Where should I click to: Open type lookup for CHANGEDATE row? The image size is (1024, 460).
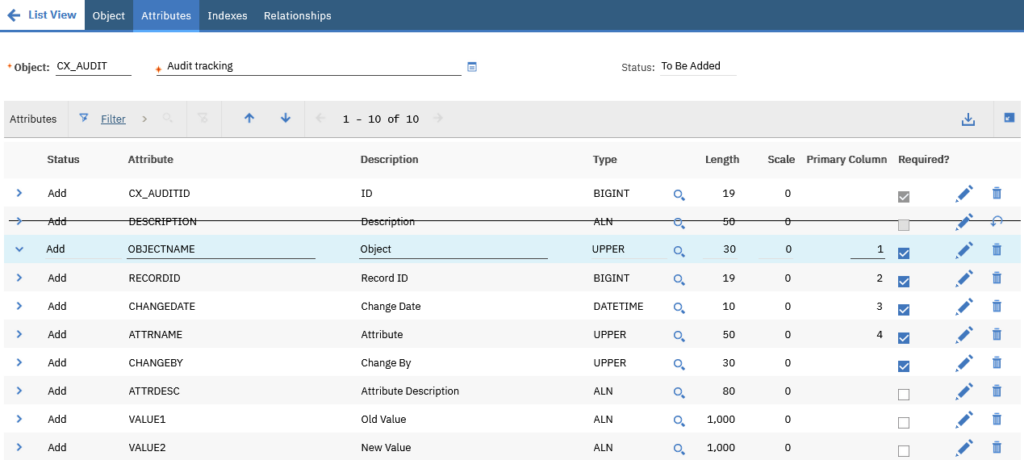[679, 308]
